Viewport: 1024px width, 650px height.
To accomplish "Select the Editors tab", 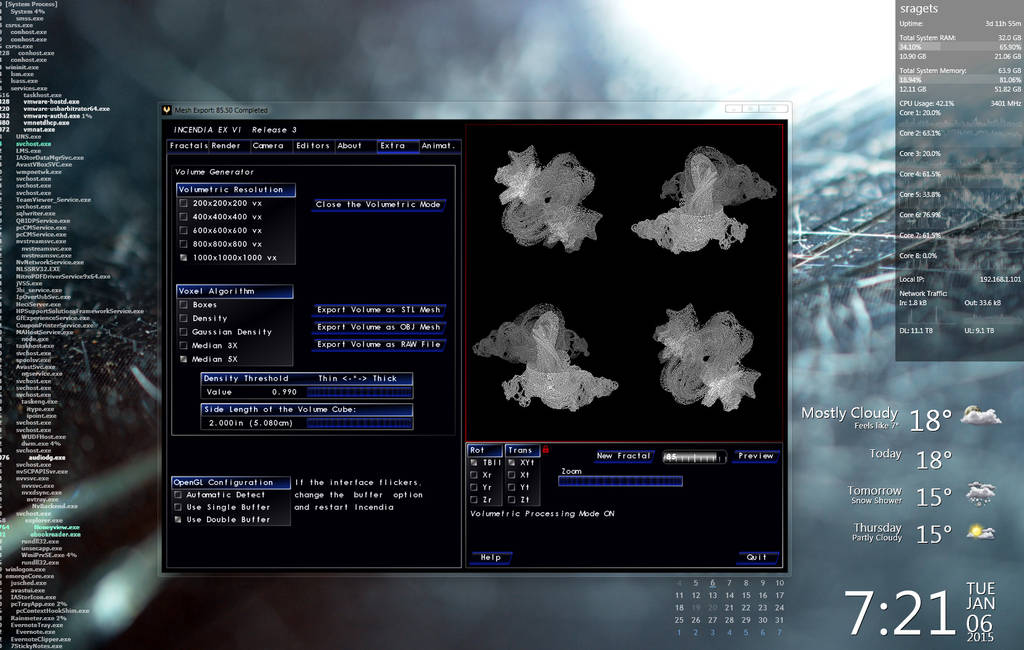I will [x=313, y=146].
